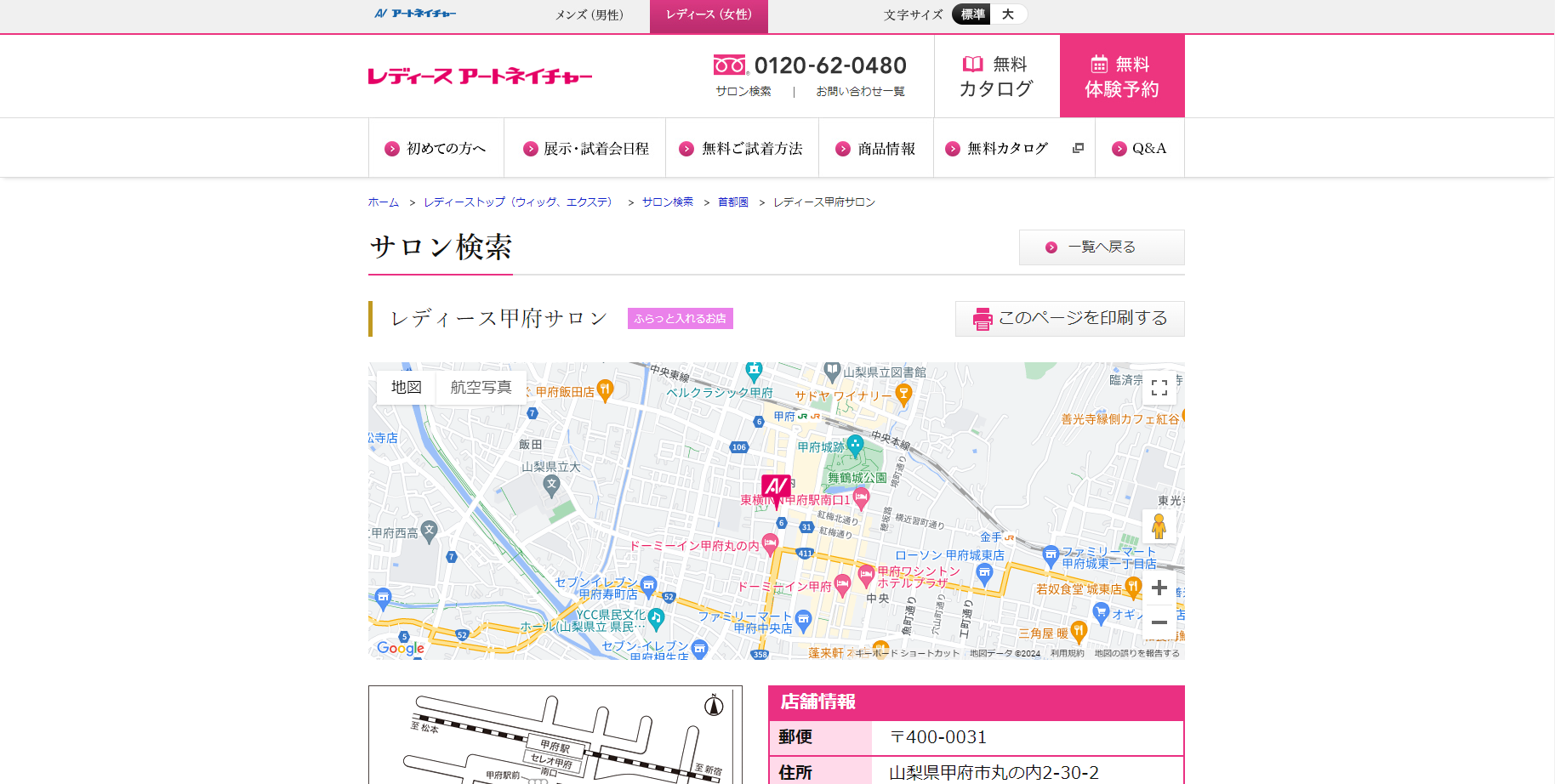
Task: Select the レディース (女性) tab
Action: (x=709, y=16)
